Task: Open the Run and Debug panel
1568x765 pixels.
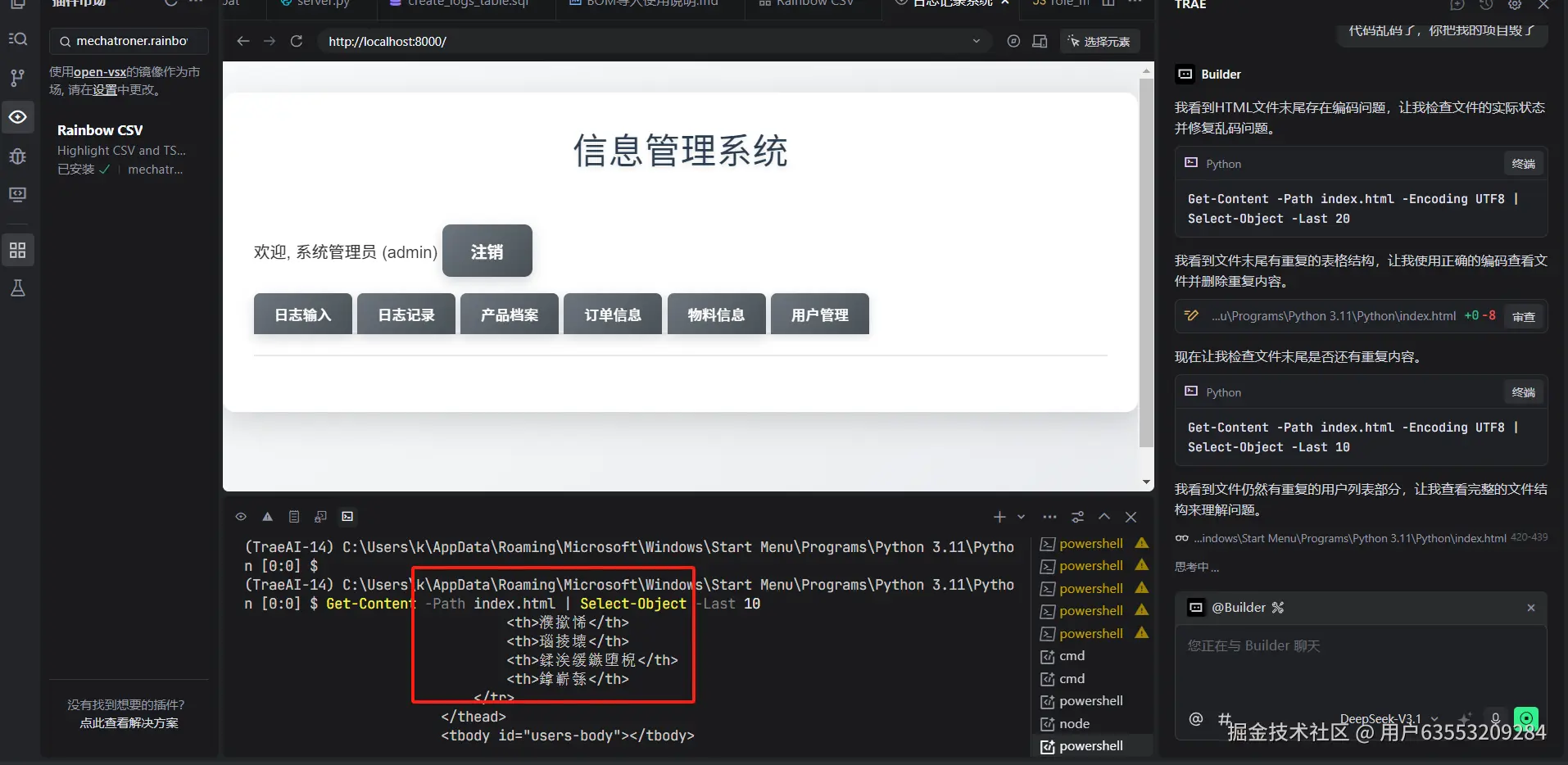Action: [x=17, y=156]
